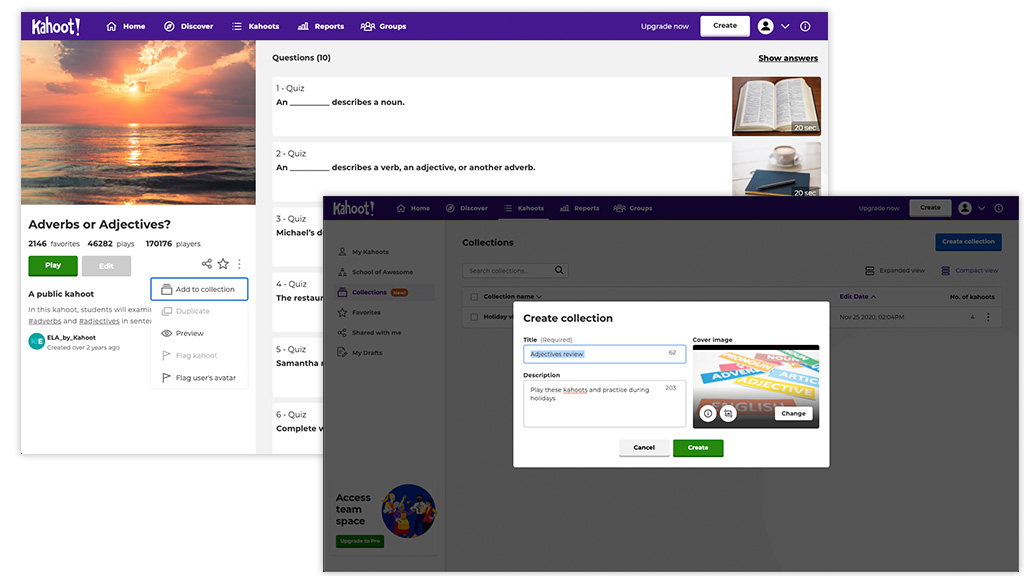Open the Kahoots tab in the back window
Screen dimensions: 1024x576
tap(255, 26)
